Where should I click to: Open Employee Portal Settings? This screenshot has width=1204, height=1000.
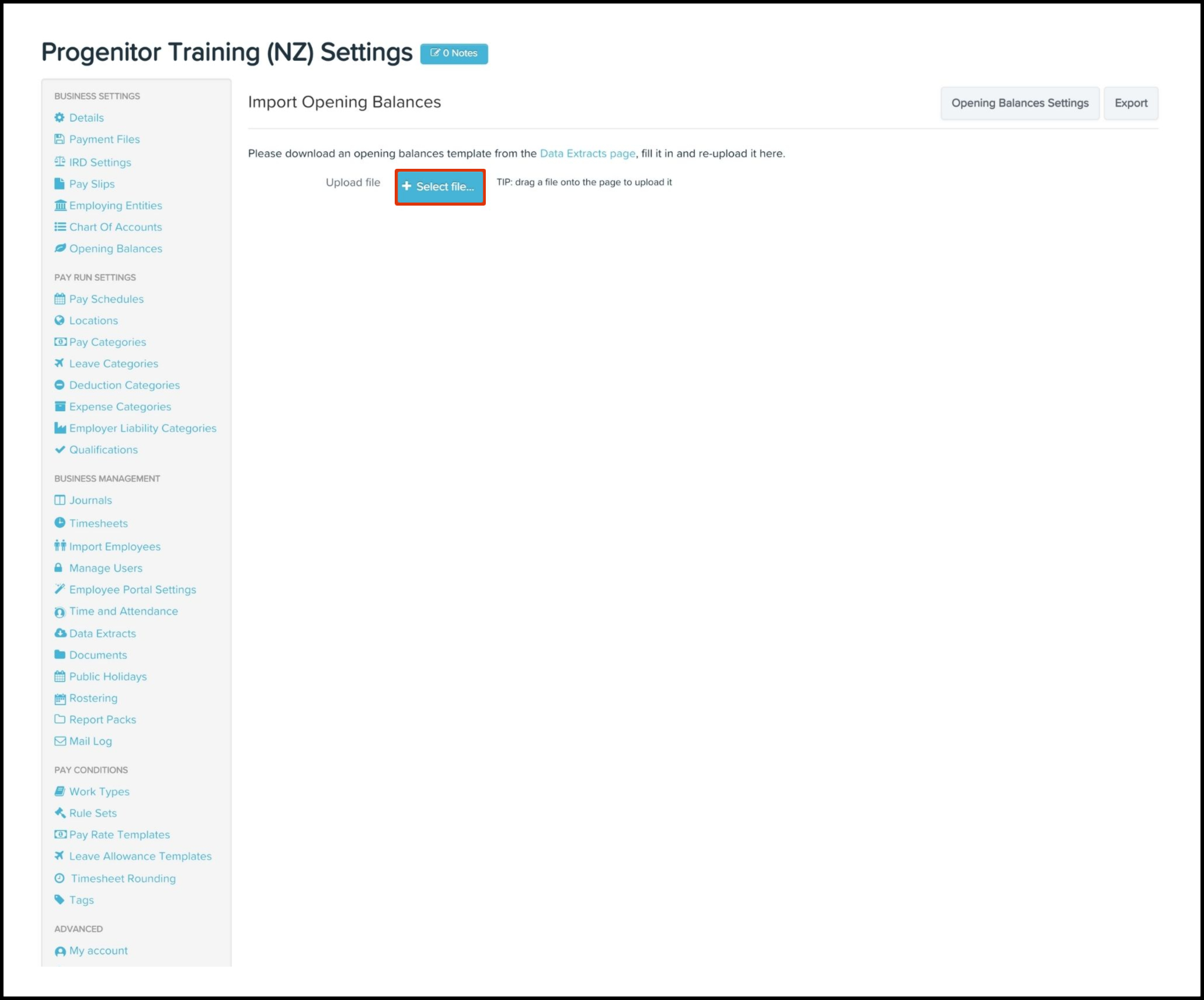133,589
